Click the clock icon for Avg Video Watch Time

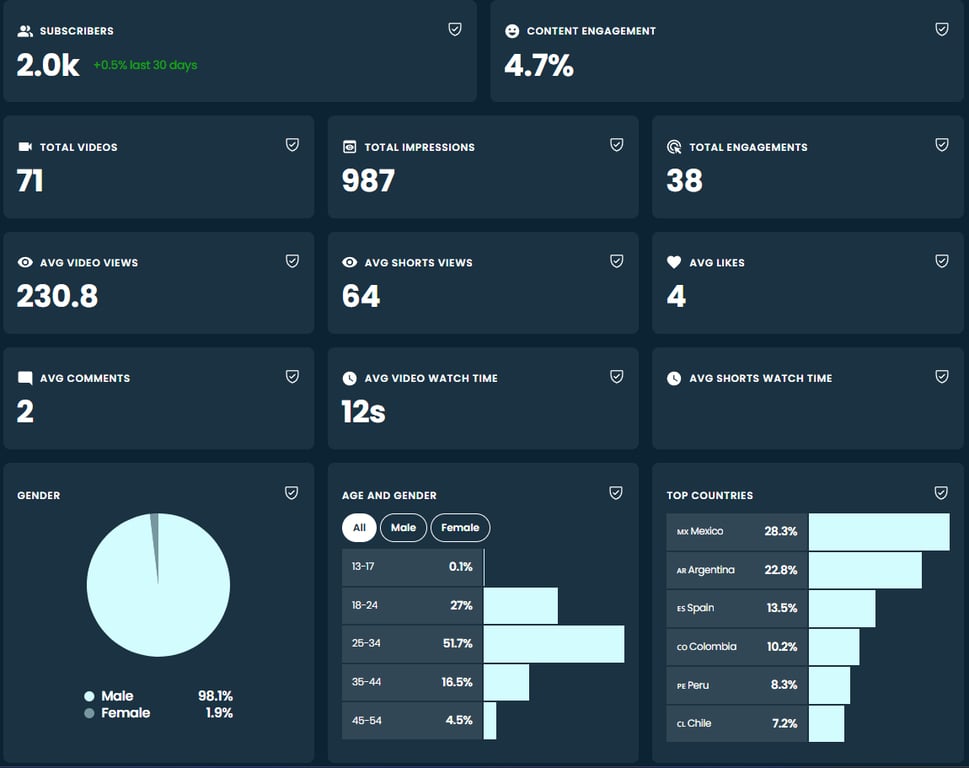(x=349, y=378)
